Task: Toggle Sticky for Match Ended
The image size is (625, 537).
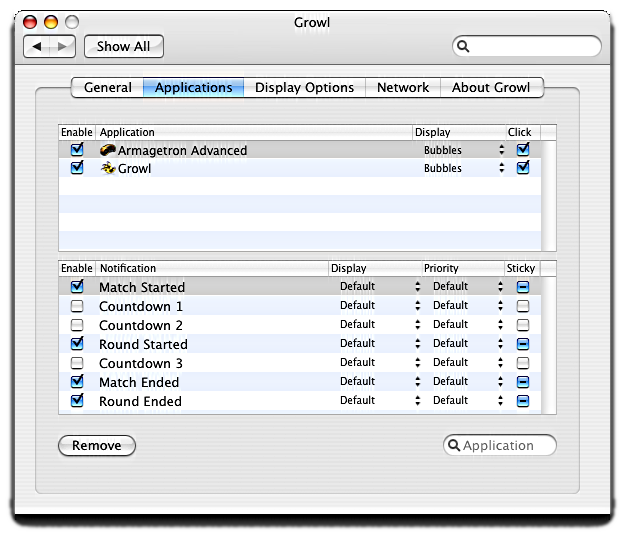Action: [x=523, y=382]
